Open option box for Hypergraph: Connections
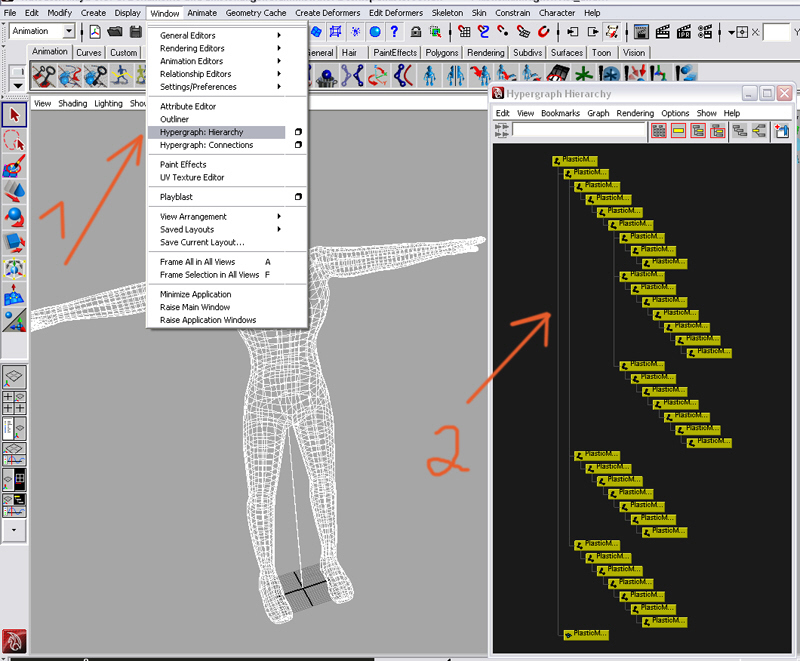Viewport: 800px width, 661px height. [x=298, y=145]
